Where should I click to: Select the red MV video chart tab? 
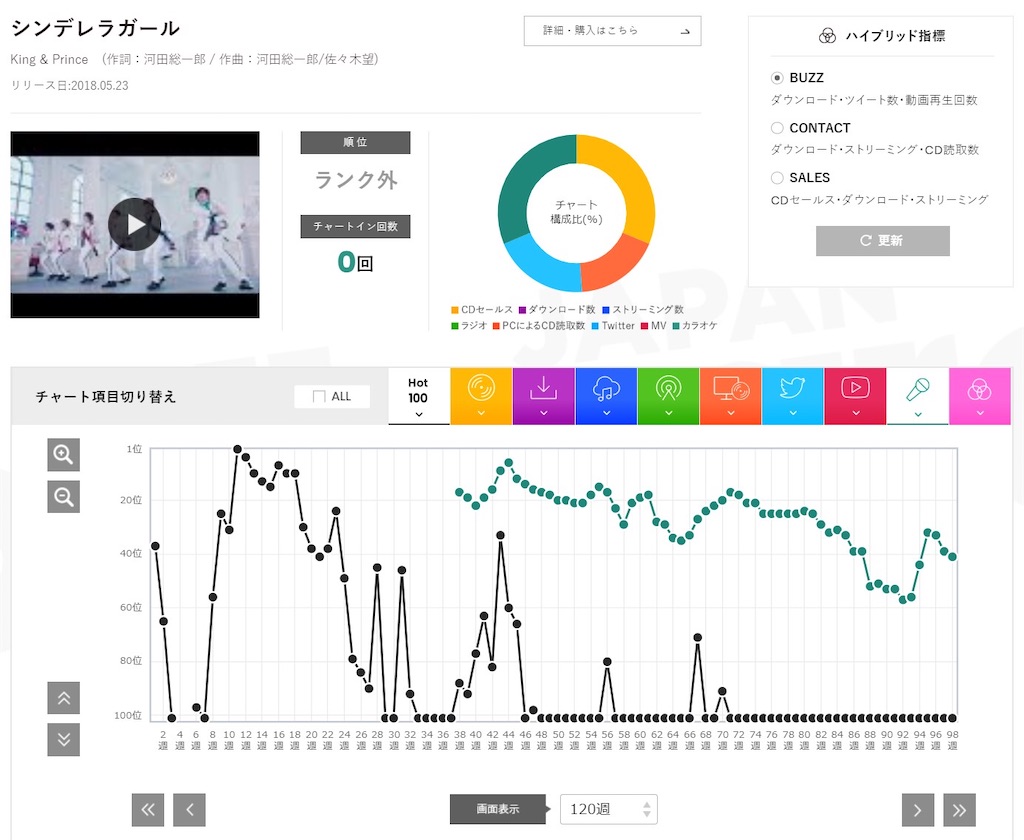coord(856,396)
